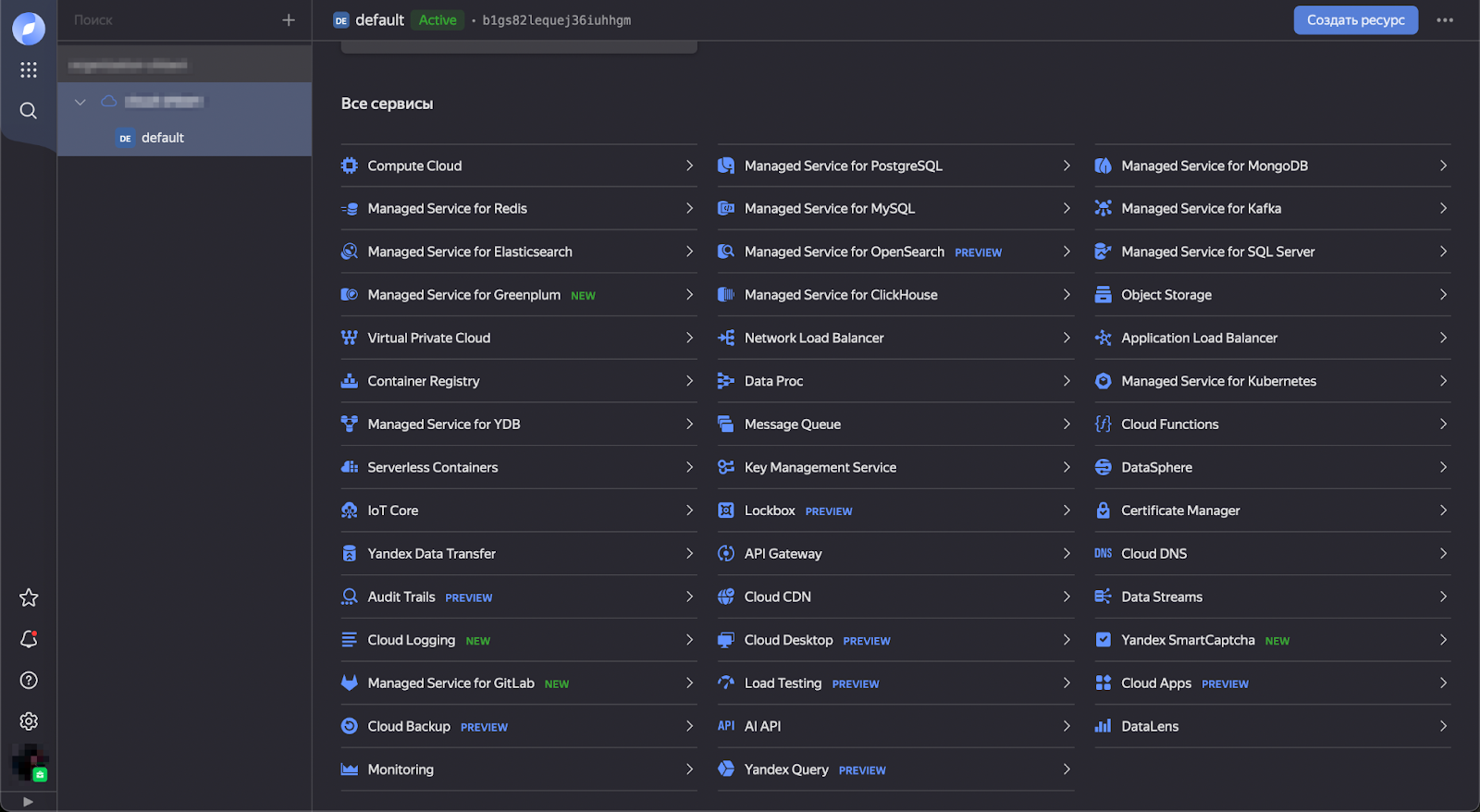The image size is (1480, 812).
Task: Click the chevron on Serverless Containers row
Action: tap(689, 468)
